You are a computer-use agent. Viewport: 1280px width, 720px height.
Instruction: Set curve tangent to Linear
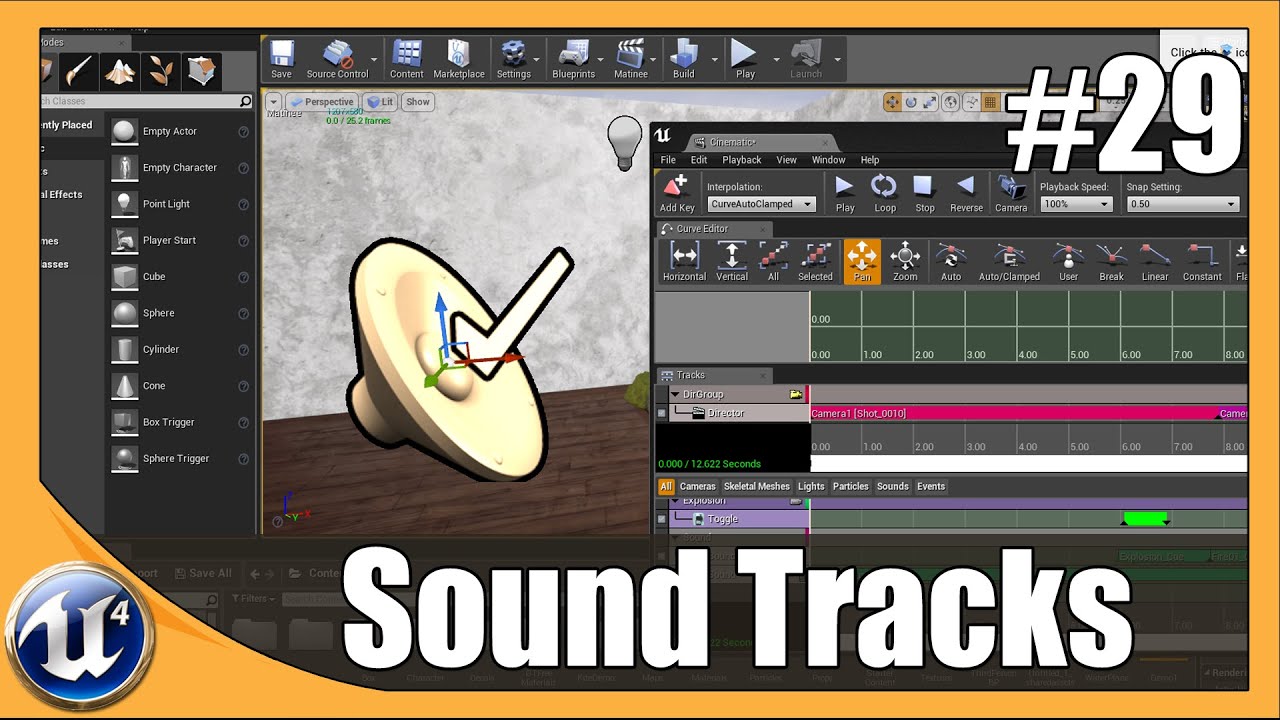coord(1155,262)
